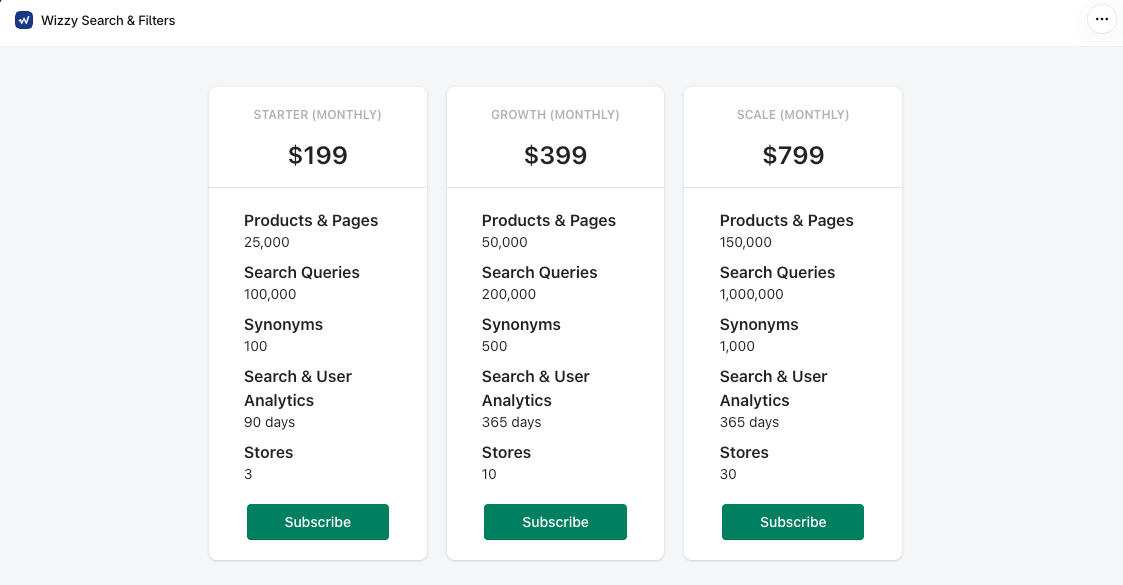The image size is (1123, 585).
Task: Click the Wizzy app logo icon
Action: coord(24,20)
